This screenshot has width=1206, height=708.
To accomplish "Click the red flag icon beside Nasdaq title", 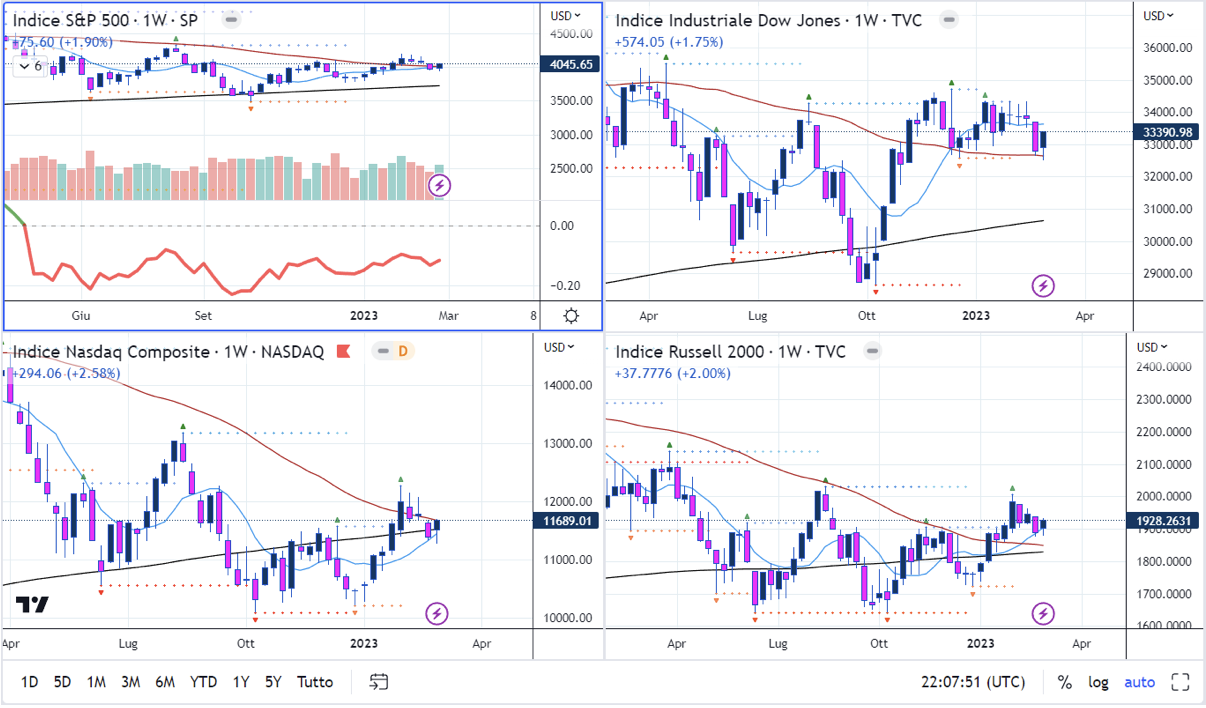I will point(343,351).
